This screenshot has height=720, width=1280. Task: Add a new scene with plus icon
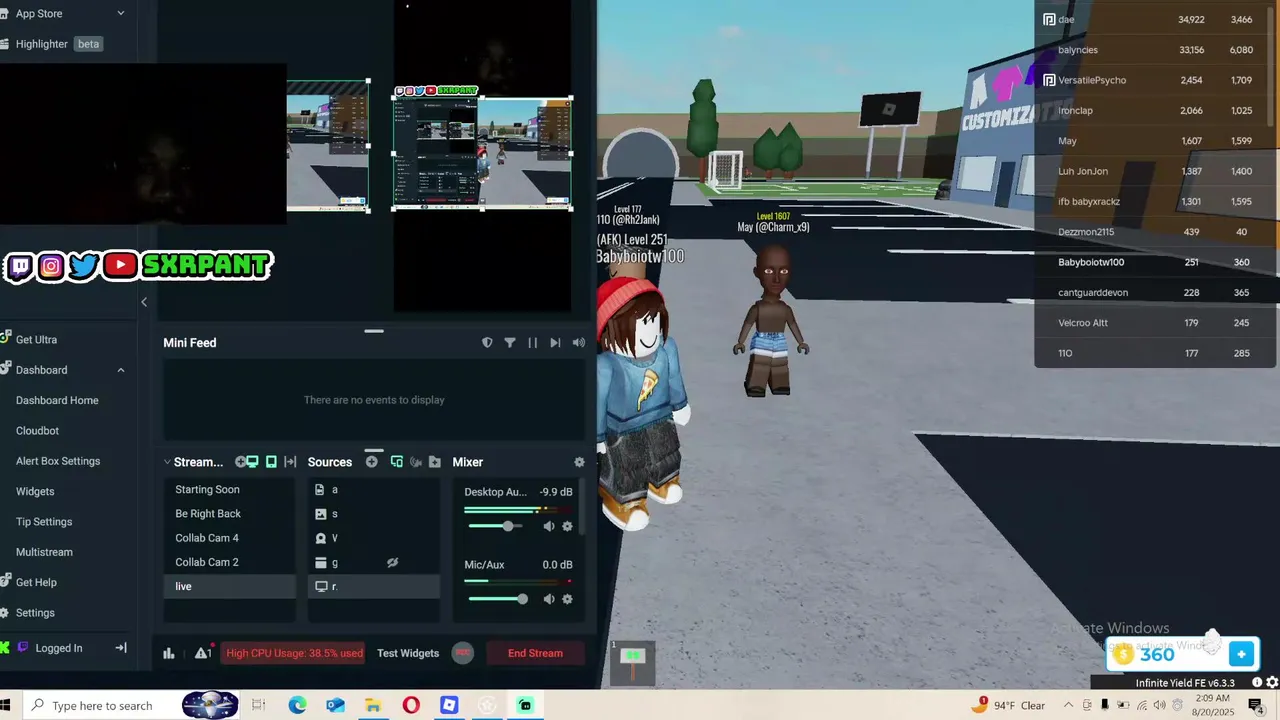tap(240, 462)
